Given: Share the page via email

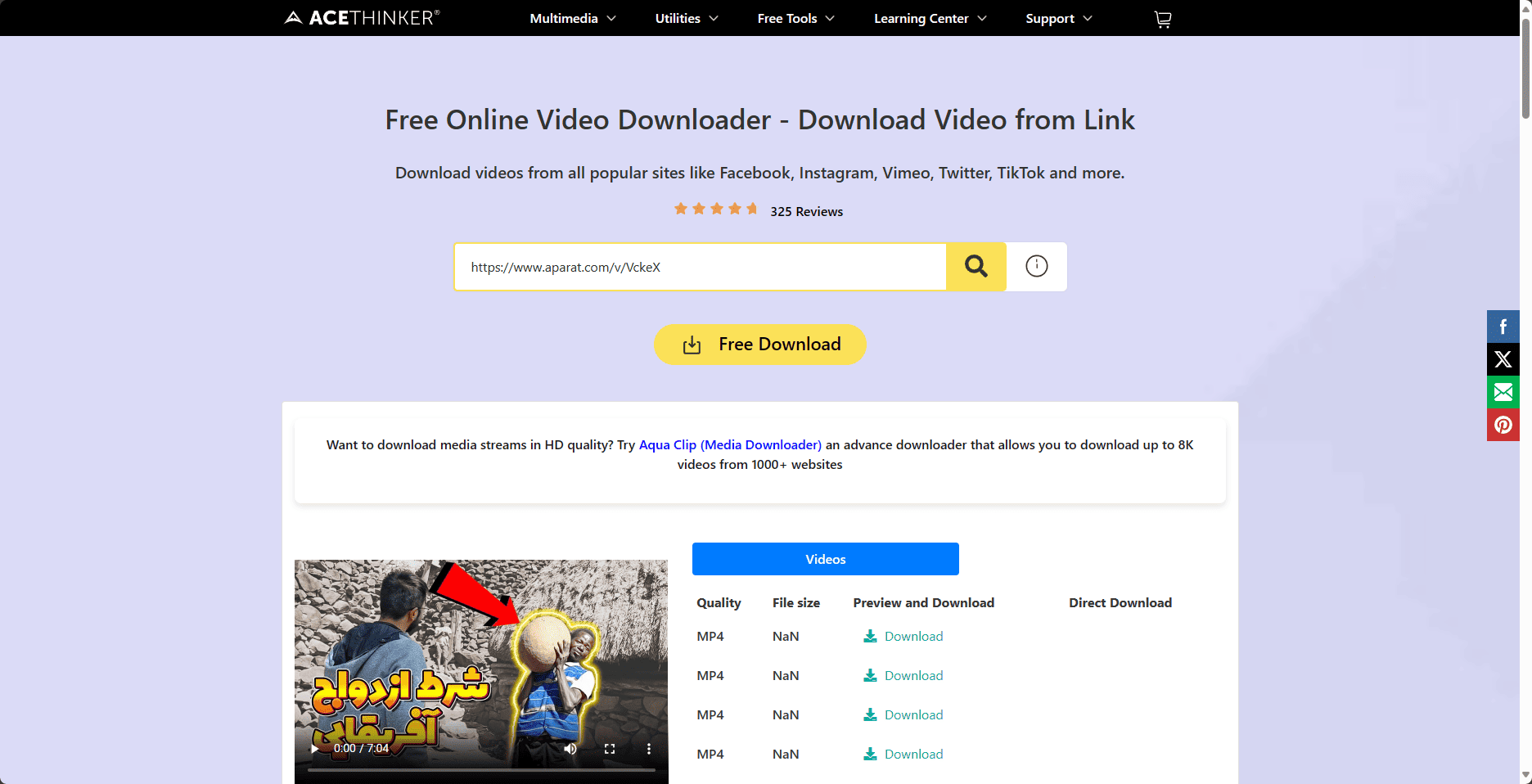Looking at the screenshot, I should [x=1503, y=391].
